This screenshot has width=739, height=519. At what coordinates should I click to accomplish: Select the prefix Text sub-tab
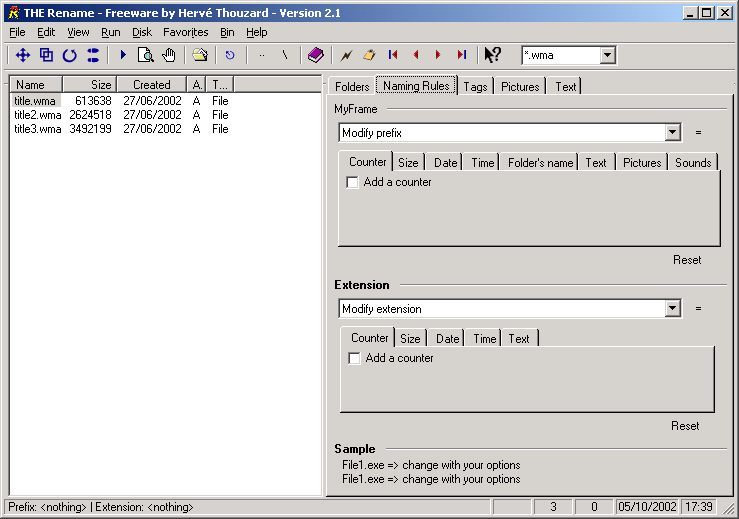(x=596, y=163)
